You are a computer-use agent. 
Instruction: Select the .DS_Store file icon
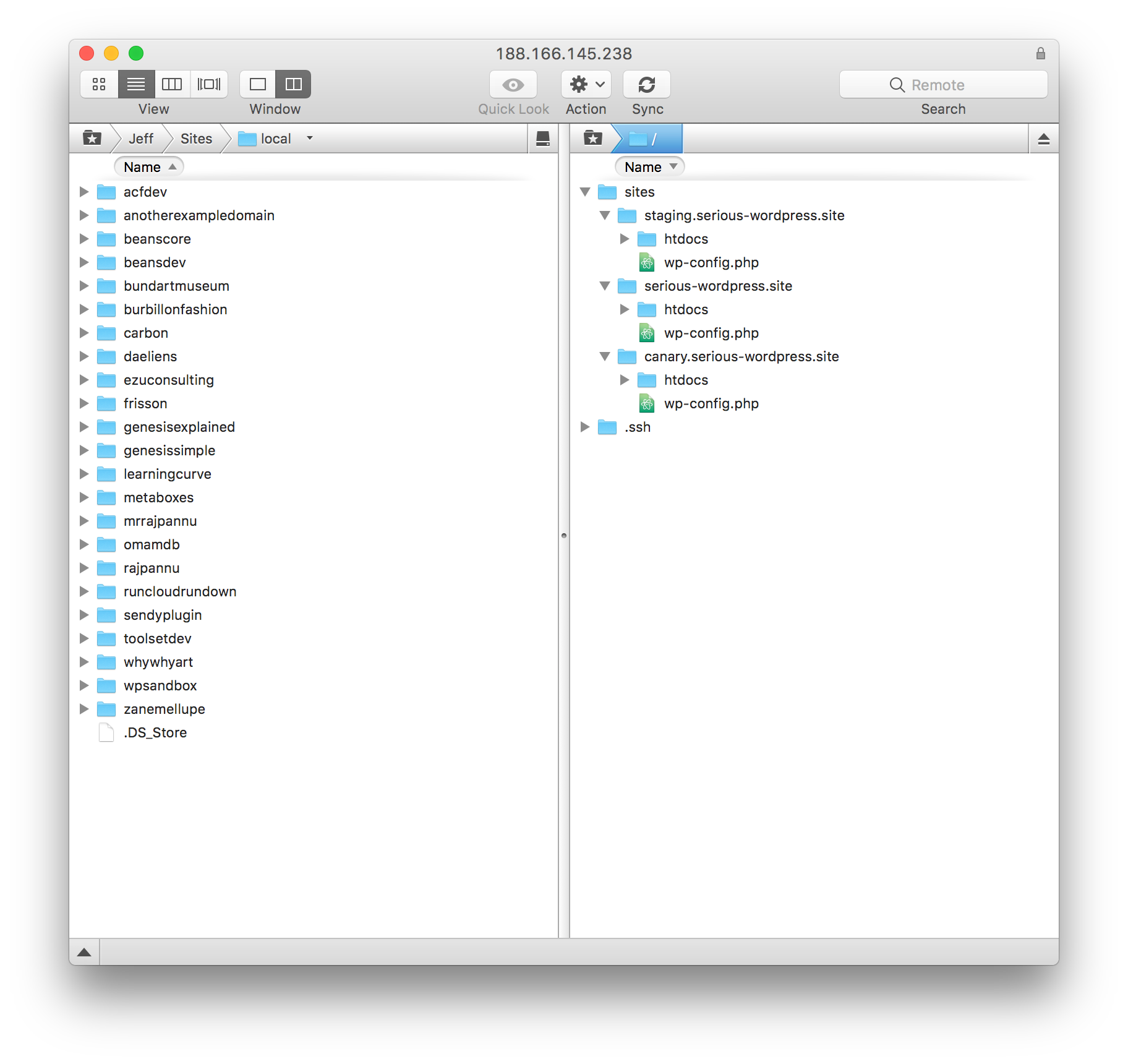coord(106,732)
